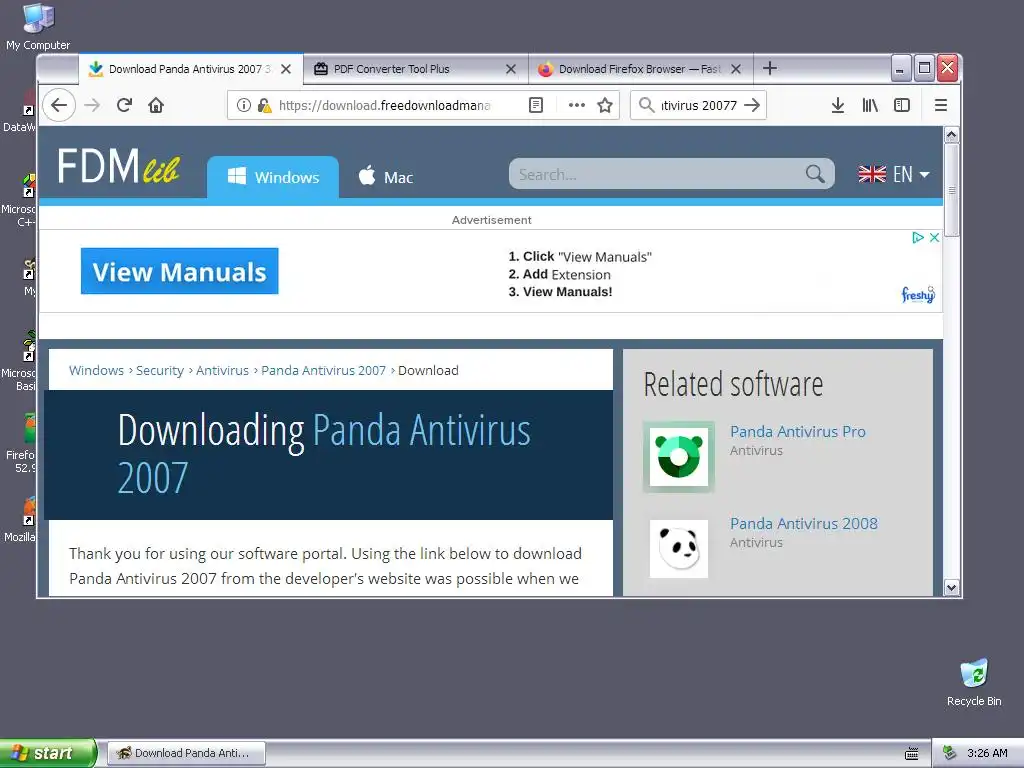Click the Panda Antivirus 2008 panda thumbnail
The height and width of the screenshot is (768, 1024).
tap(679, 549)
